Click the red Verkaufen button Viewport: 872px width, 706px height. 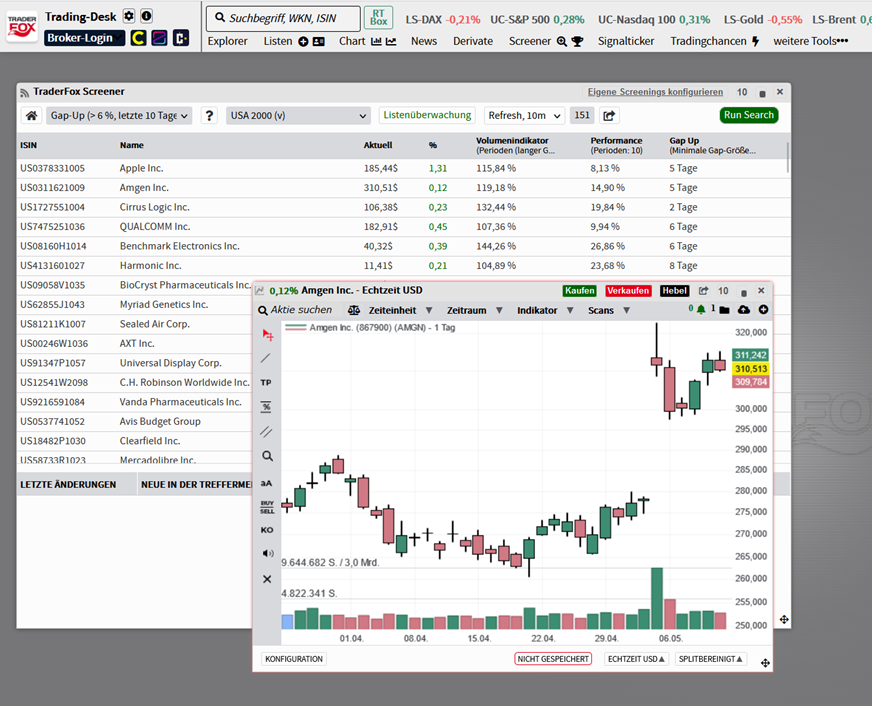(x=628, y=291)
